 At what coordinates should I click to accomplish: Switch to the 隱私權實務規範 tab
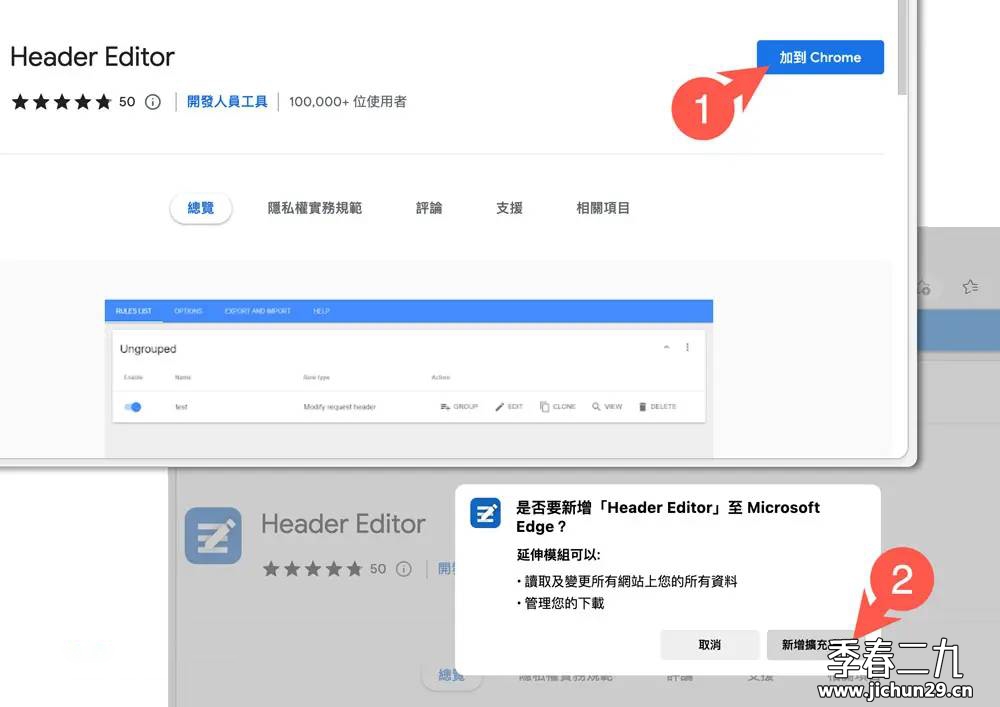point(314,208)
